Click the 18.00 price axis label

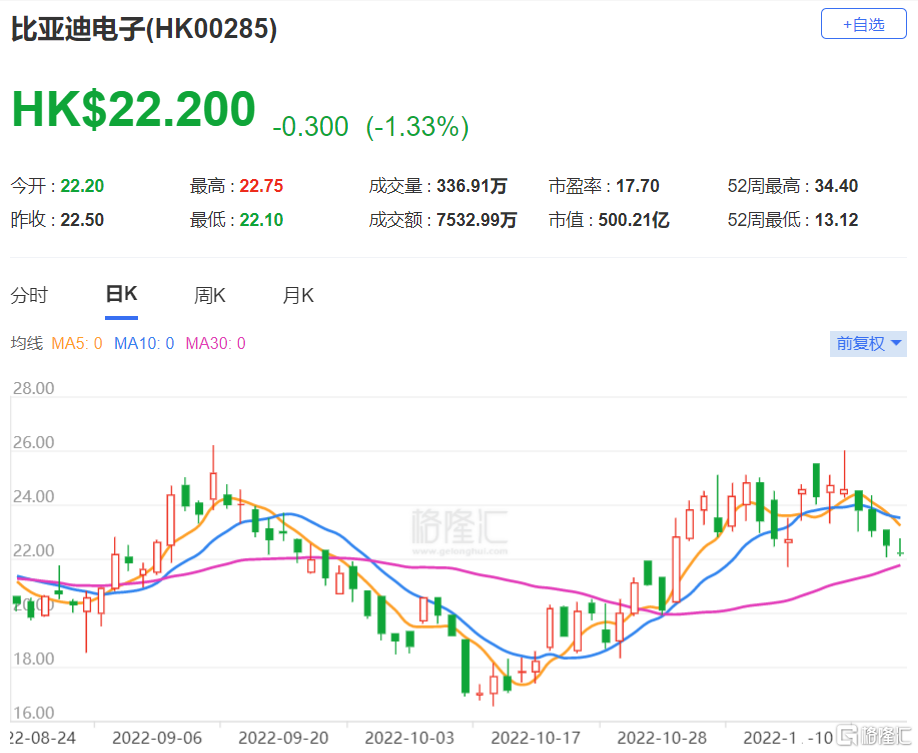pyautogui.click(x=33, y=659)
